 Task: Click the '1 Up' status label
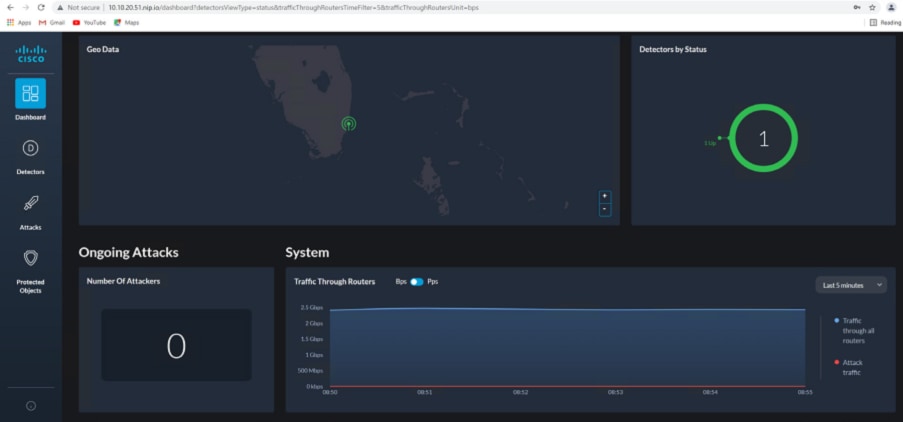710,143
